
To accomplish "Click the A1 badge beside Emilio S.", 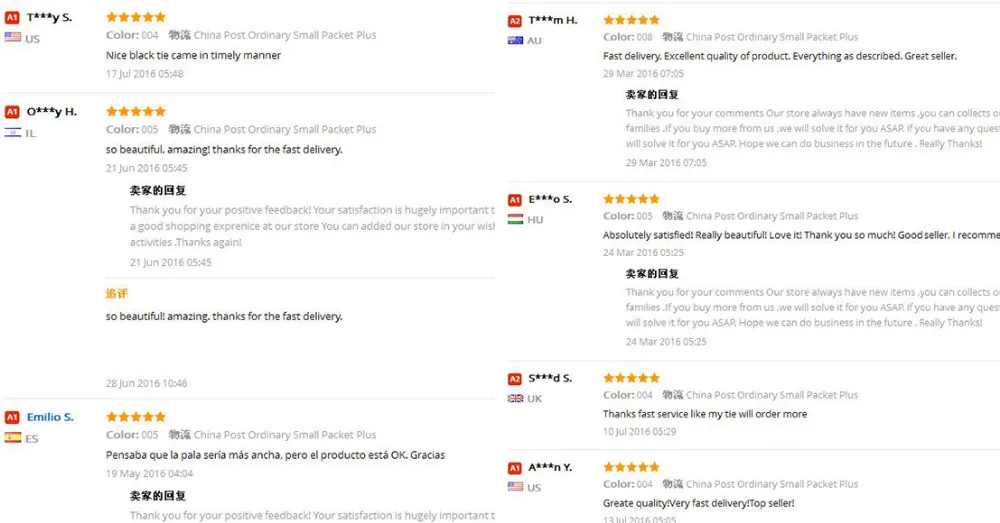I will [13, 417].
